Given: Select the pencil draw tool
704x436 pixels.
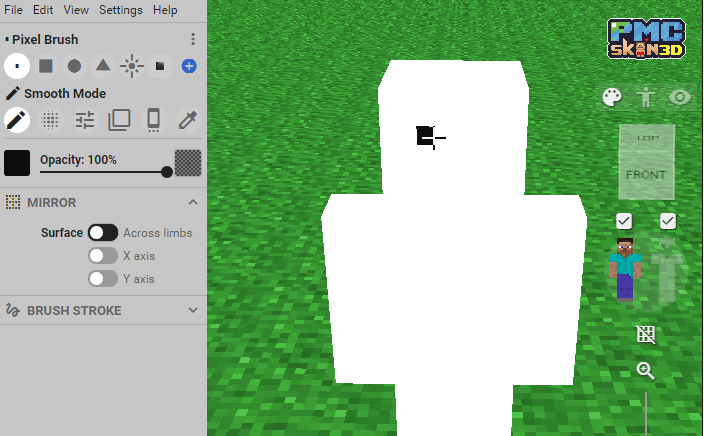Looking at the screenshot, I should click(x=17, y=120).
